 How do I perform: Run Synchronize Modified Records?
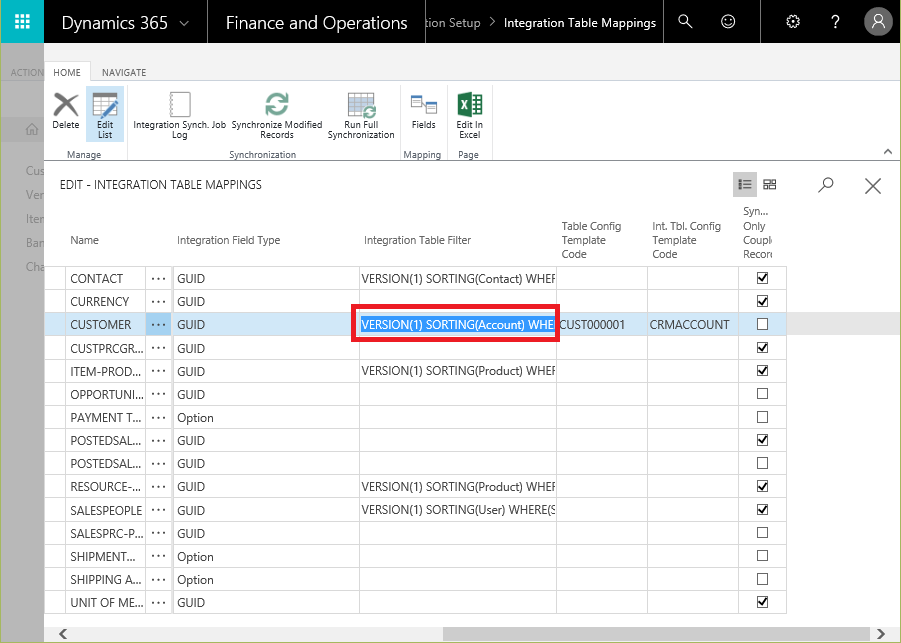click(x=277, y=115)
